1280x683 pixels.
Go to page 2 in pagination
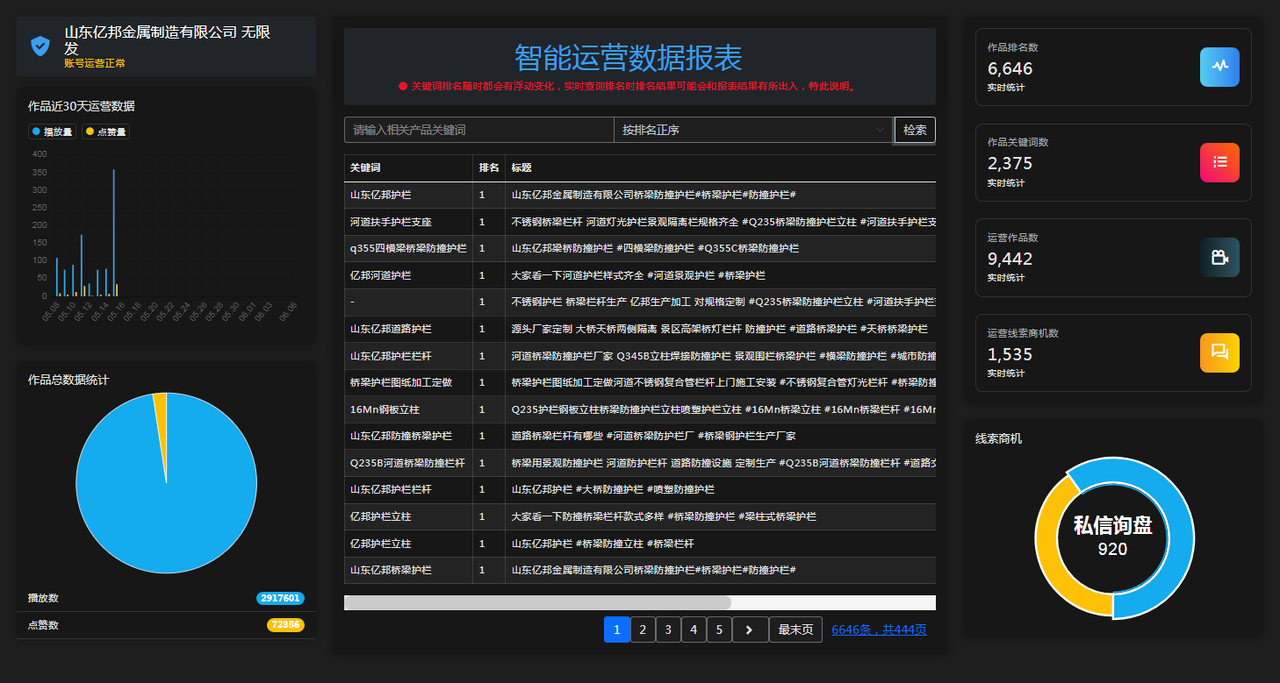(x=643, y=629)
